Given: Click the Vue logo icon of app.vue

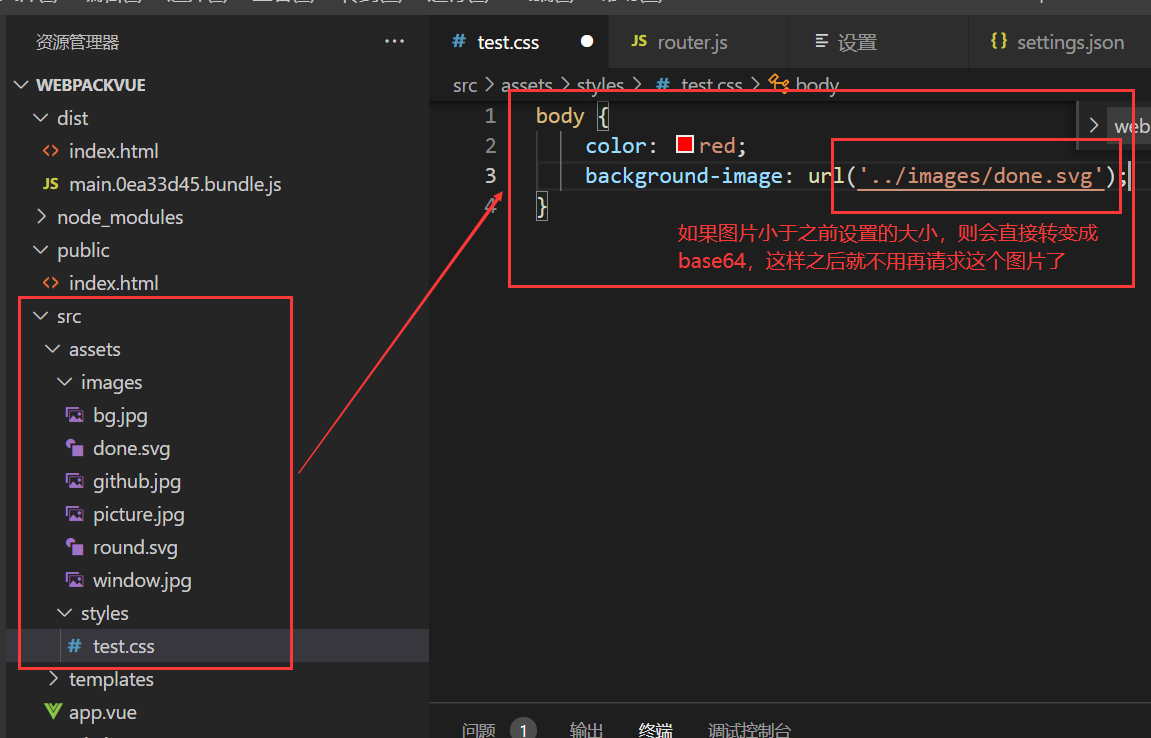Looking at the screenshot, I should tap(53, 711).
